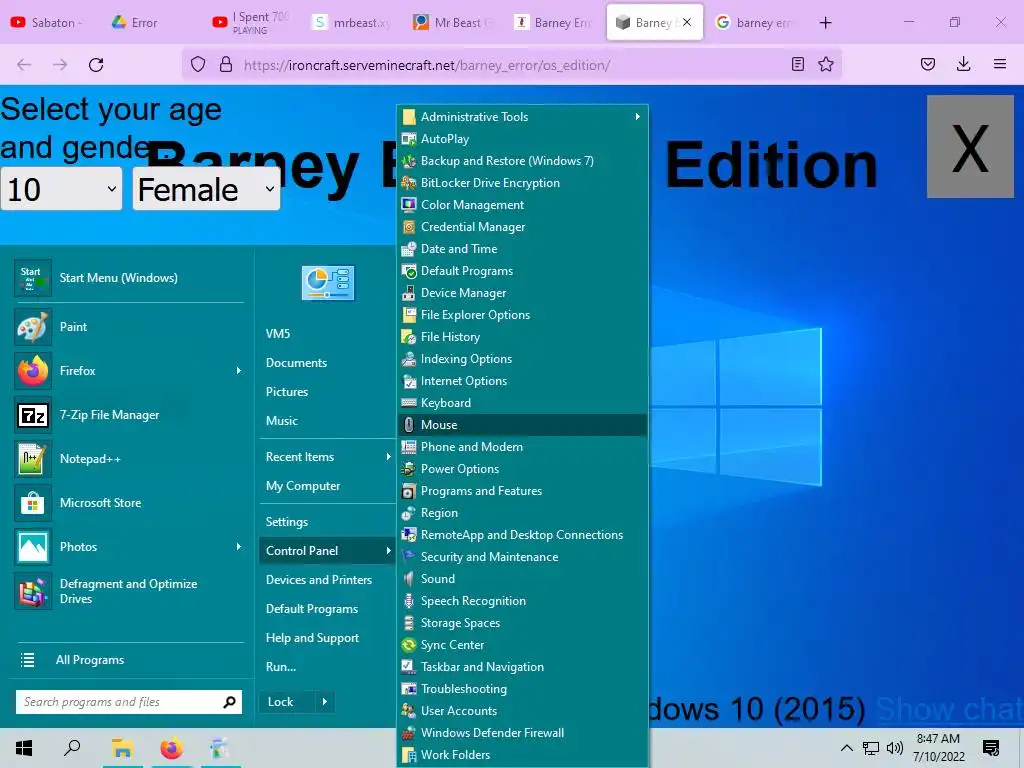
Task: Open the volume icon in system tray
Action: [x=895, y=748]
